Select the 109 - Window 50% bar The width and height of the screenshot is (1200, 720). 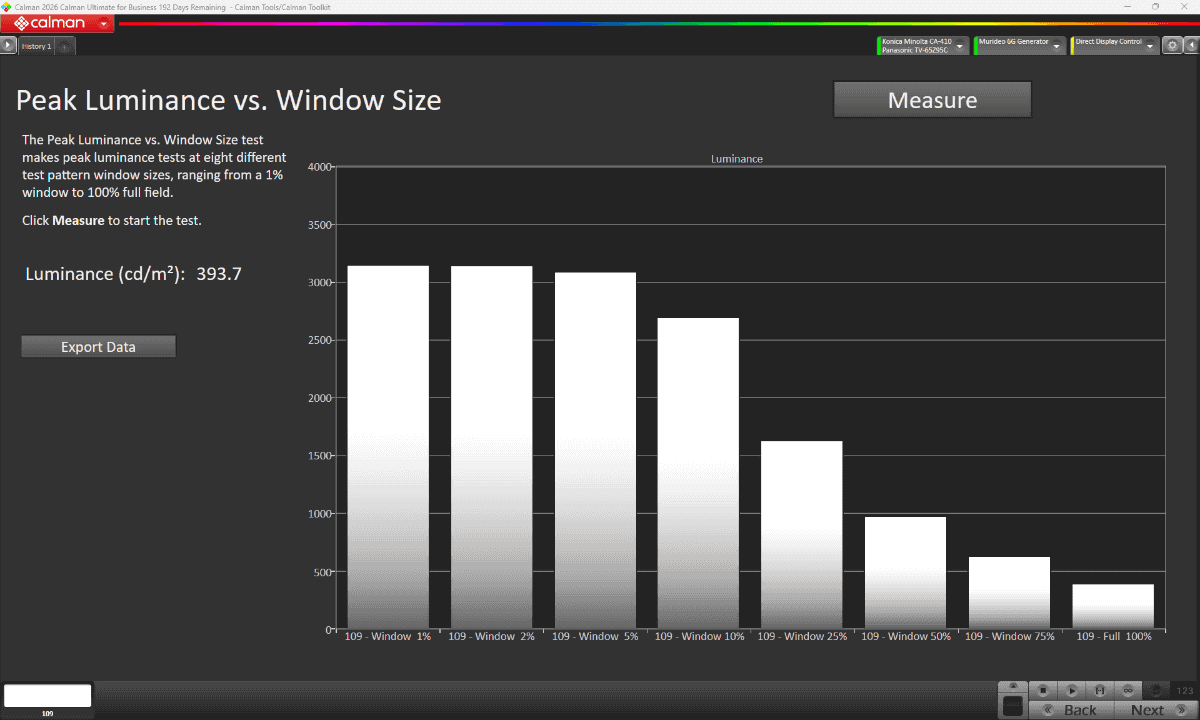[905, 573]
